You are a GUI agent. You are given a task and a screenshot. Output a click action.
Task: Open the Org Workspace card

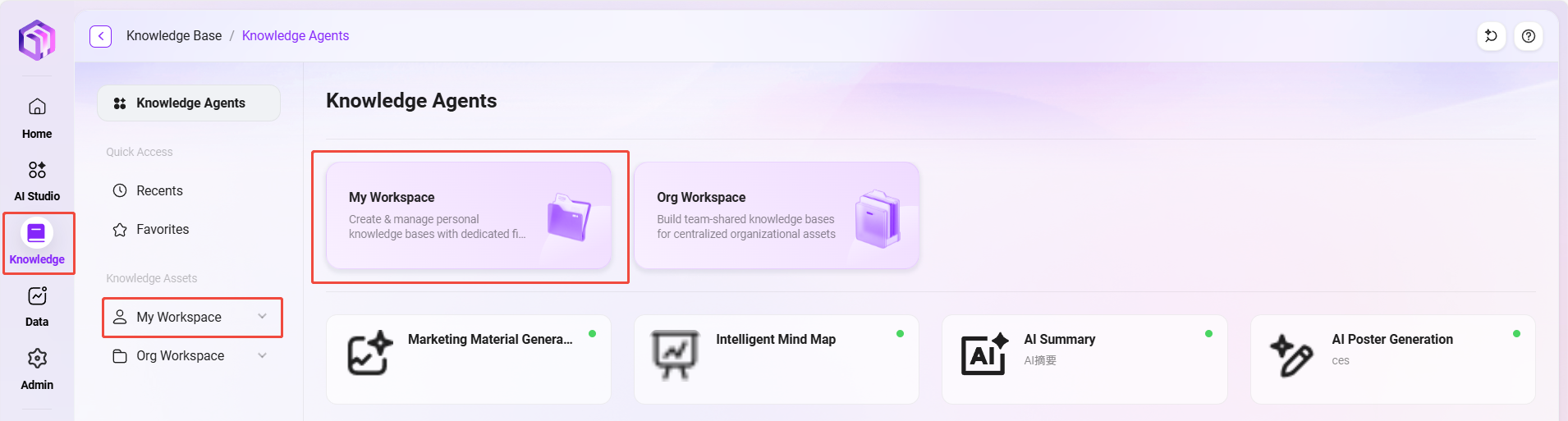tap(777, 215)
